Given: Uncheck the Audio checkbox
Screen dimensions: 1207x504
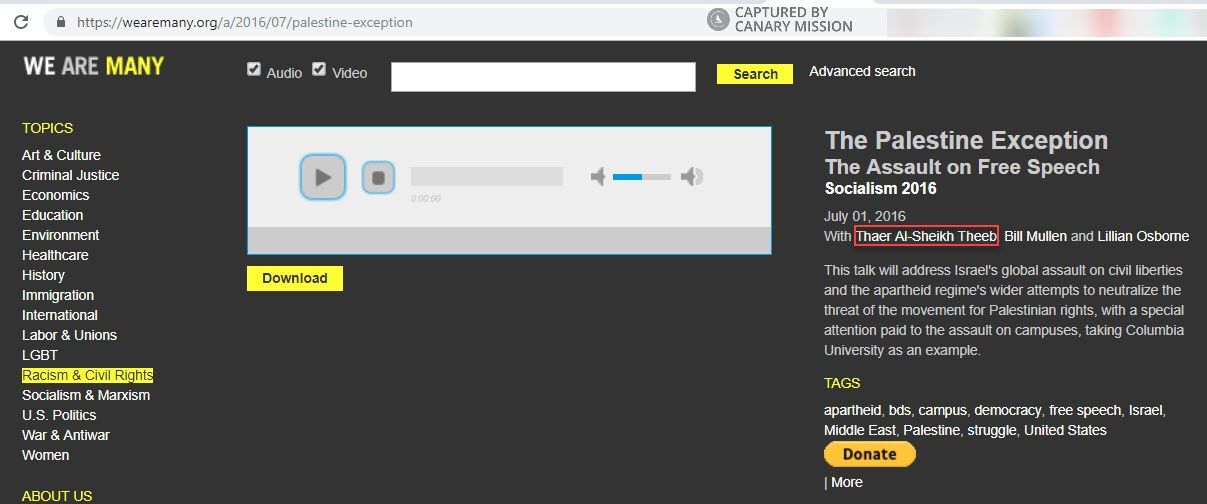Looking at the screenshot, I should [x=254, y=69].
